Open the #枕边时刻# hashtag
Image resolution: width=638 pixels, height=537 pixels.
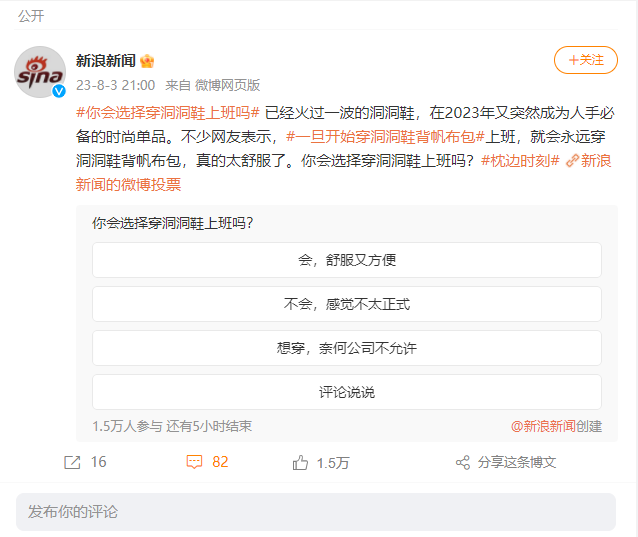(x=520, y=161)
